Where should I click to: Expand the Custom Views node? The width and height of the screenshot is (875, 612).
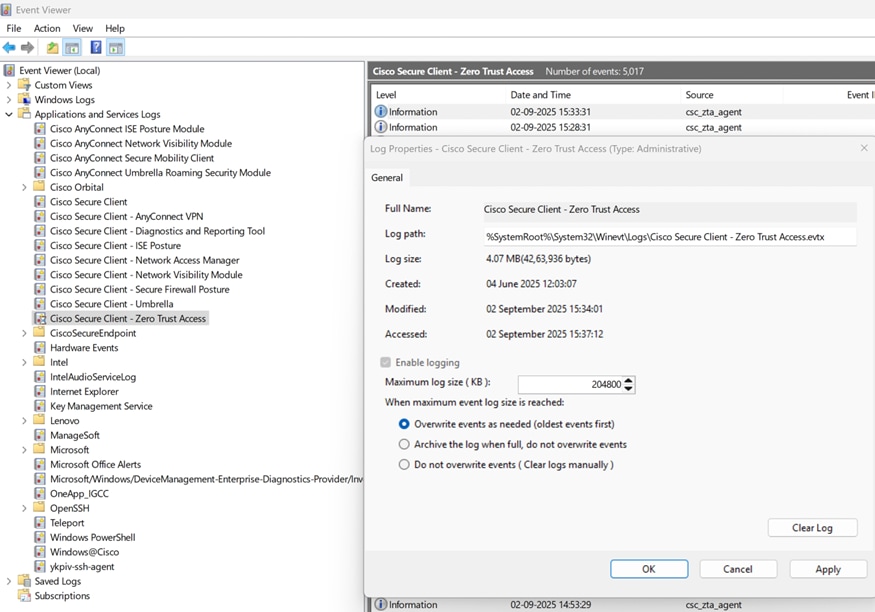coord(8,85)
